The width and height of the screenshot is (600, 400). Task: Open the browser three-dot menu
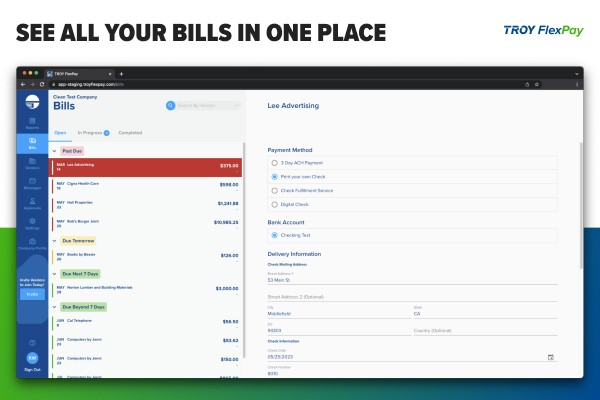pos(577,85)
